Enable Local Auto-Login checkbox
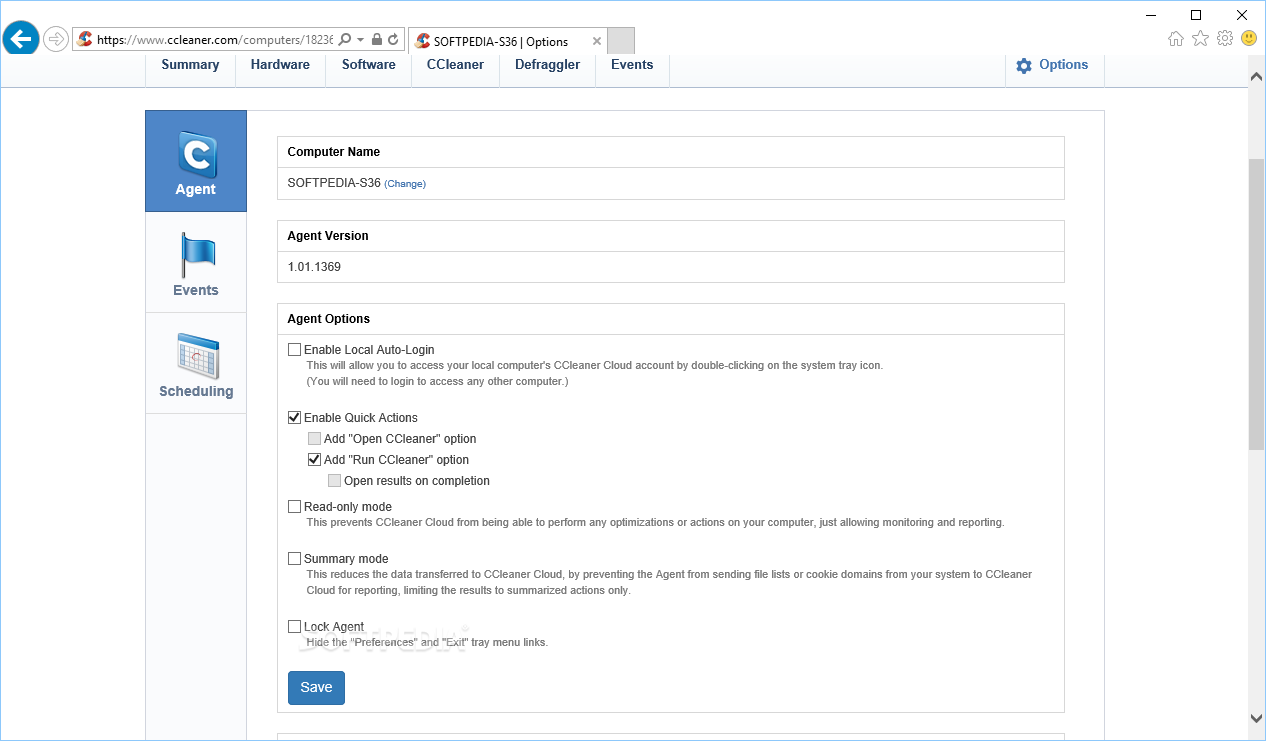Viewport: 1266px width, 741px height. coord(294,350)
